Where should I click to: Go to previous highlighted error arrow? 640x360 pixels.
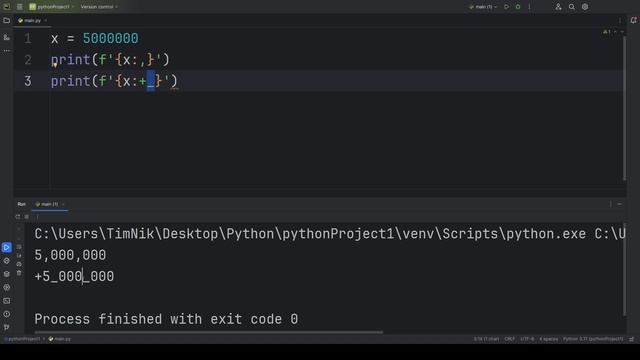[616, 32]
